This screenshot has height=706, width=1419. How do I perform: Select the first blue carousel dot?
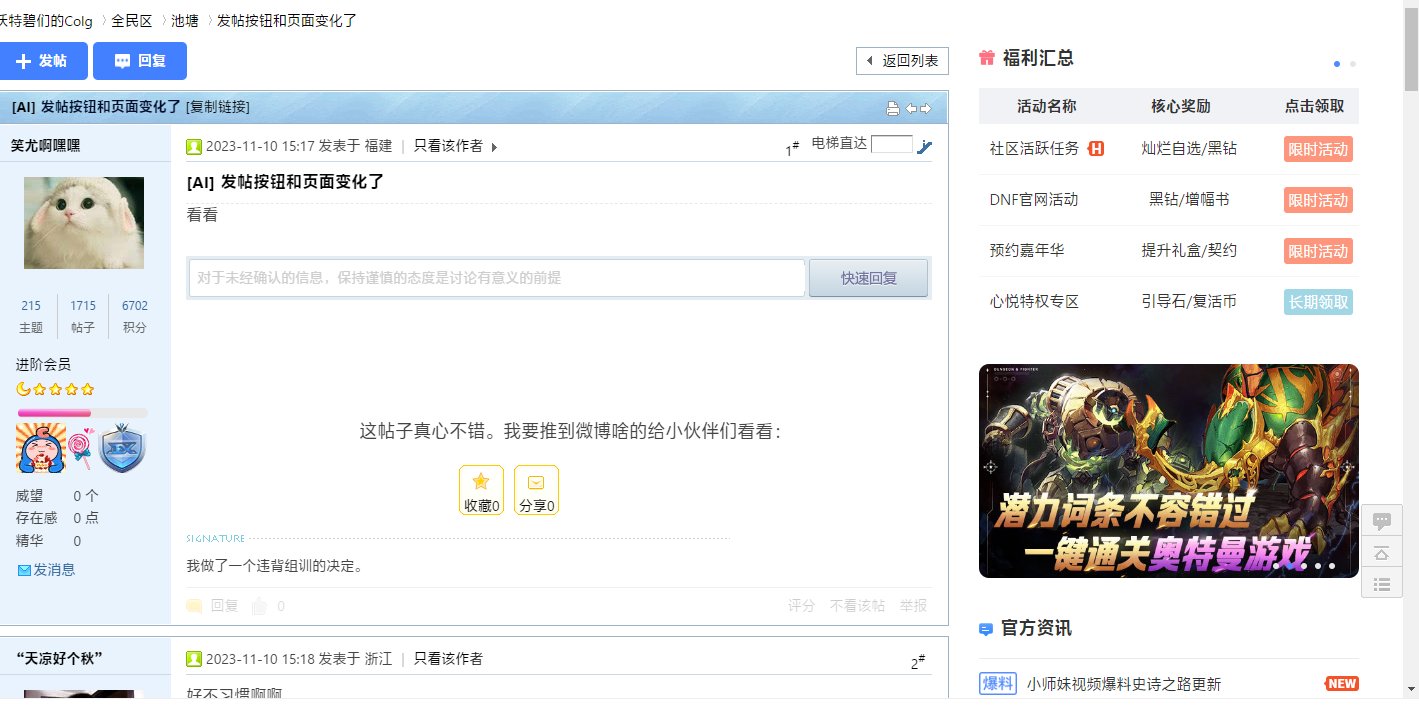click(1337, 64)
